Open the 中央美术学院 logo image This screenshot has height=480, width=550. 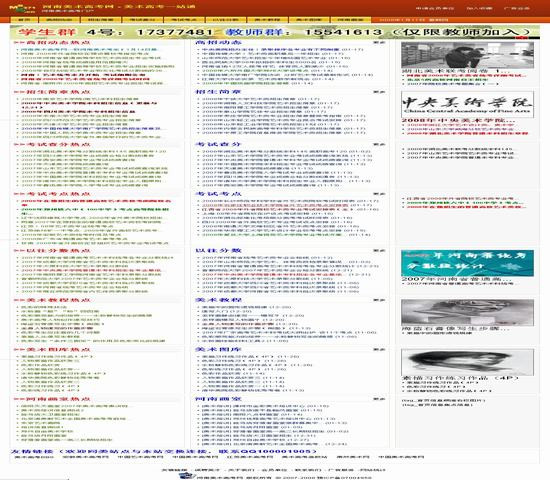468,105
